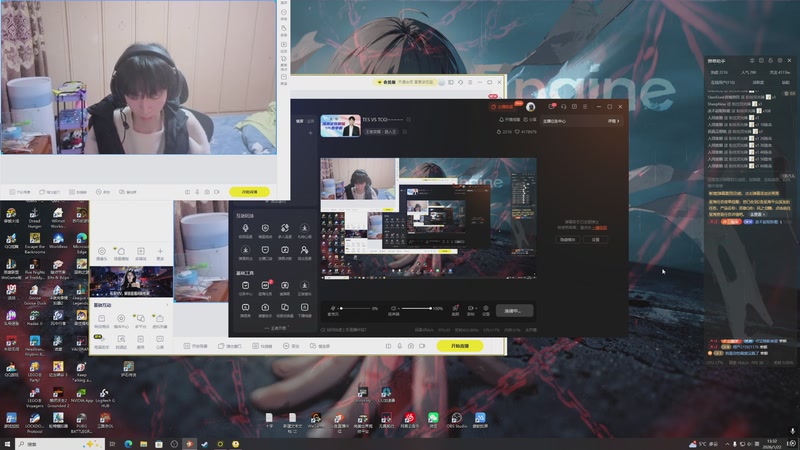This screenshot has height=450, width=800.
Task: Click the orange link in the dark window's right panel
Action: 599,228
